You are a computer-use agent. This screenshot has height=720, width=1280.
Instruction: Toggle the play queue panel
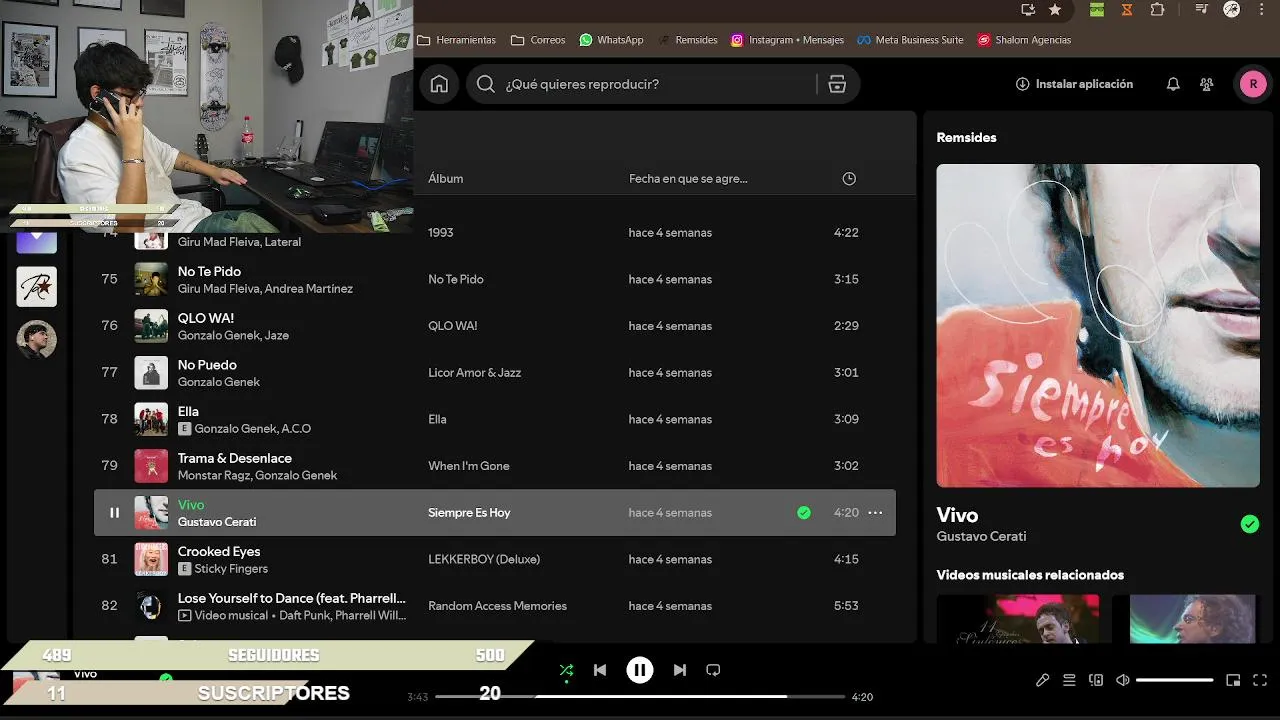pyautogui.click(x=1069, y=680)
